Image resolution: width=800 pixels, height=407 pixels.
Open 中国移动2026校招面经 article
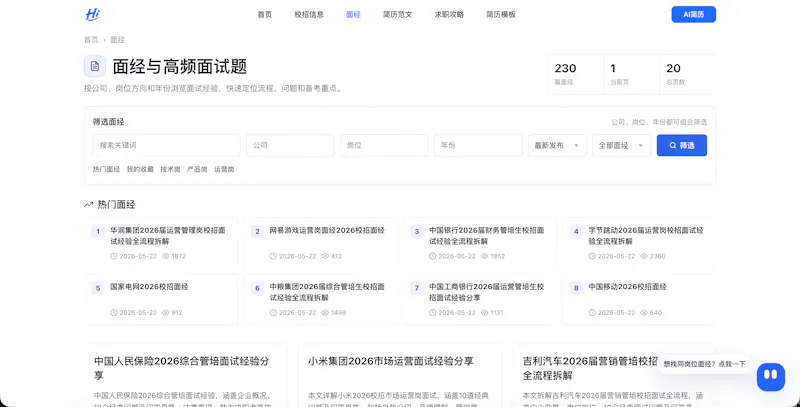[628, 287]
